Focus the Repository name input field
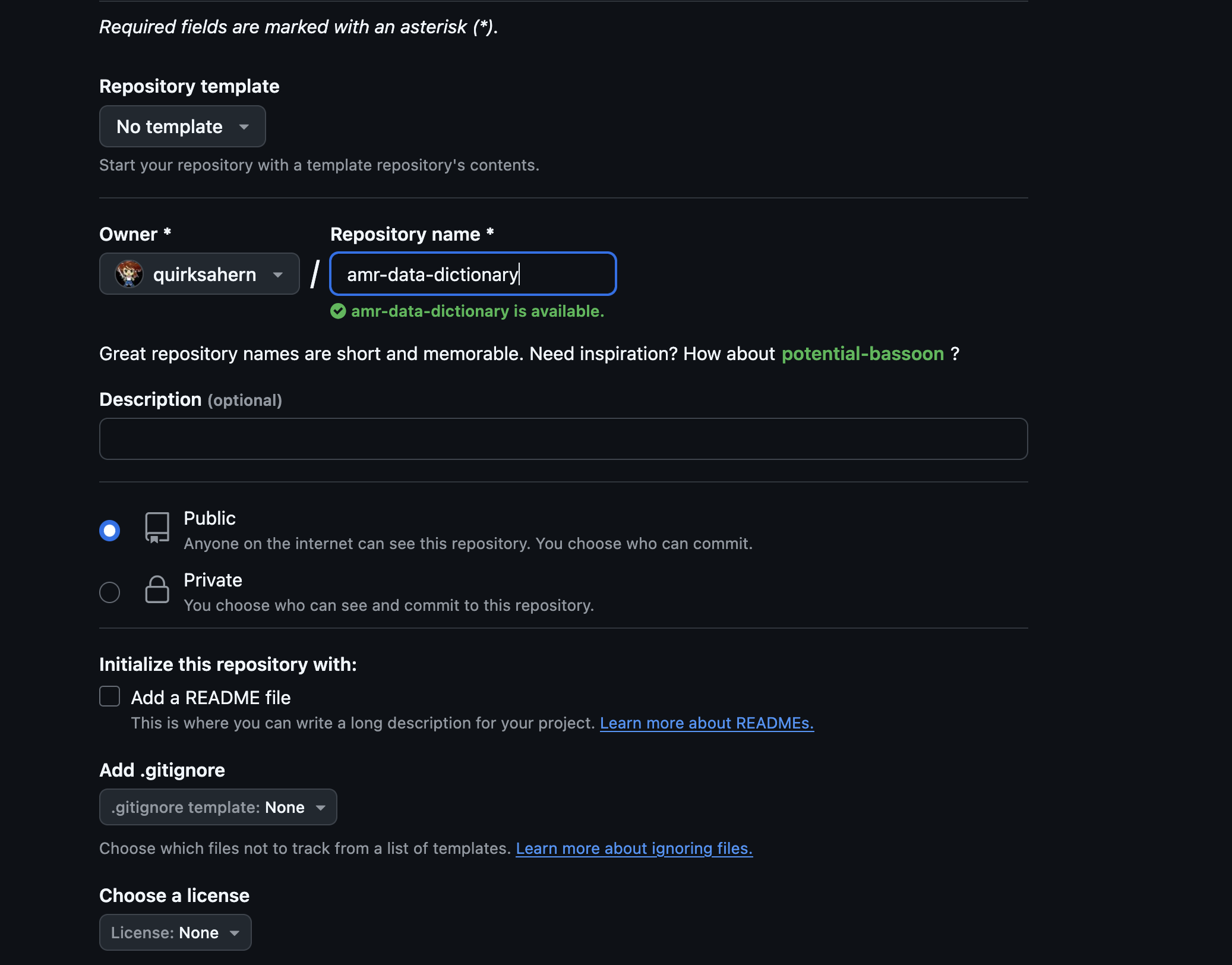Screen dimensions: 1232x965 [x=473, y=274]
